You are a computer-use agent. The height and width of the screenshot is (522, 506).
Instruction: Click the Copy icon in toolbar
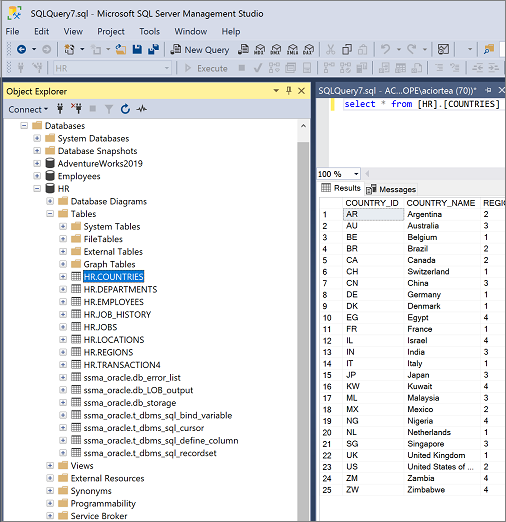347,50
